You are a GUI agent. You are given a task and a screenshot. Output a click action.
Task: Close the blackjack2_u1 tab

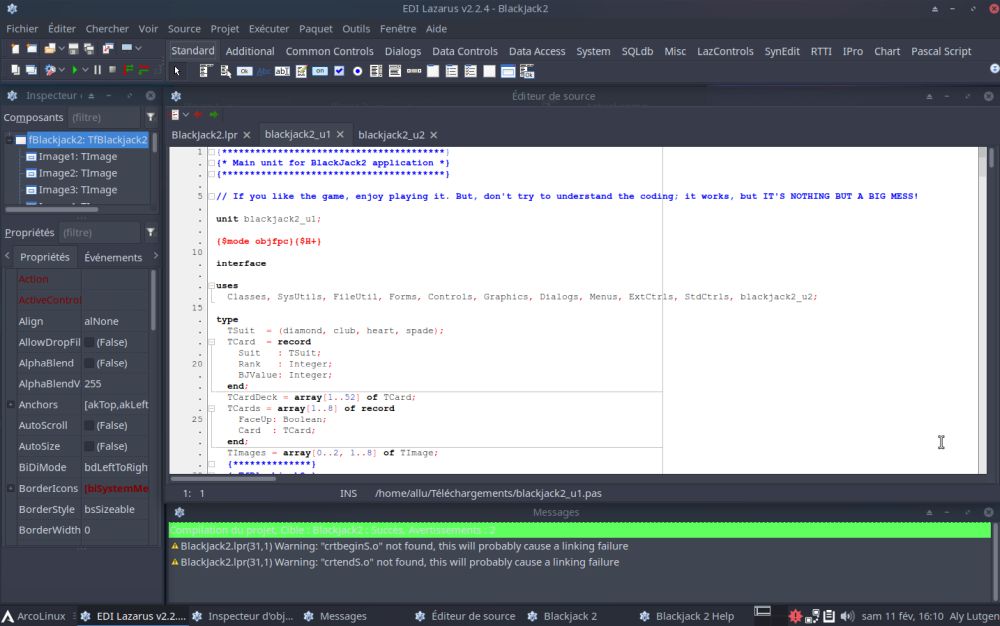[340, 135]
